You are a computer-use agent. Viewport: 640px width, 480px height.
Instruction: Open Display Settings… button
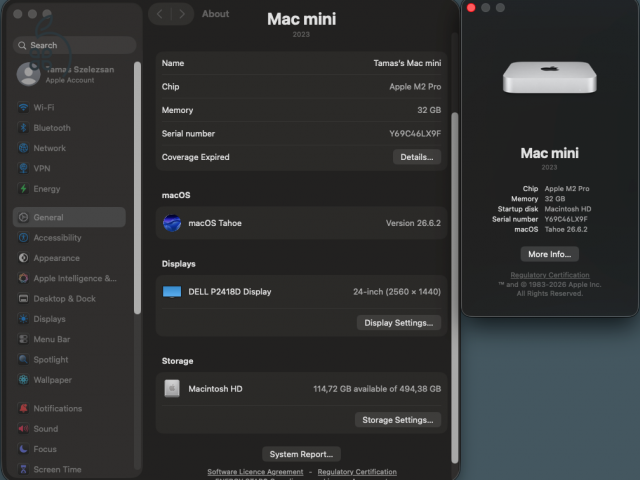399,323
